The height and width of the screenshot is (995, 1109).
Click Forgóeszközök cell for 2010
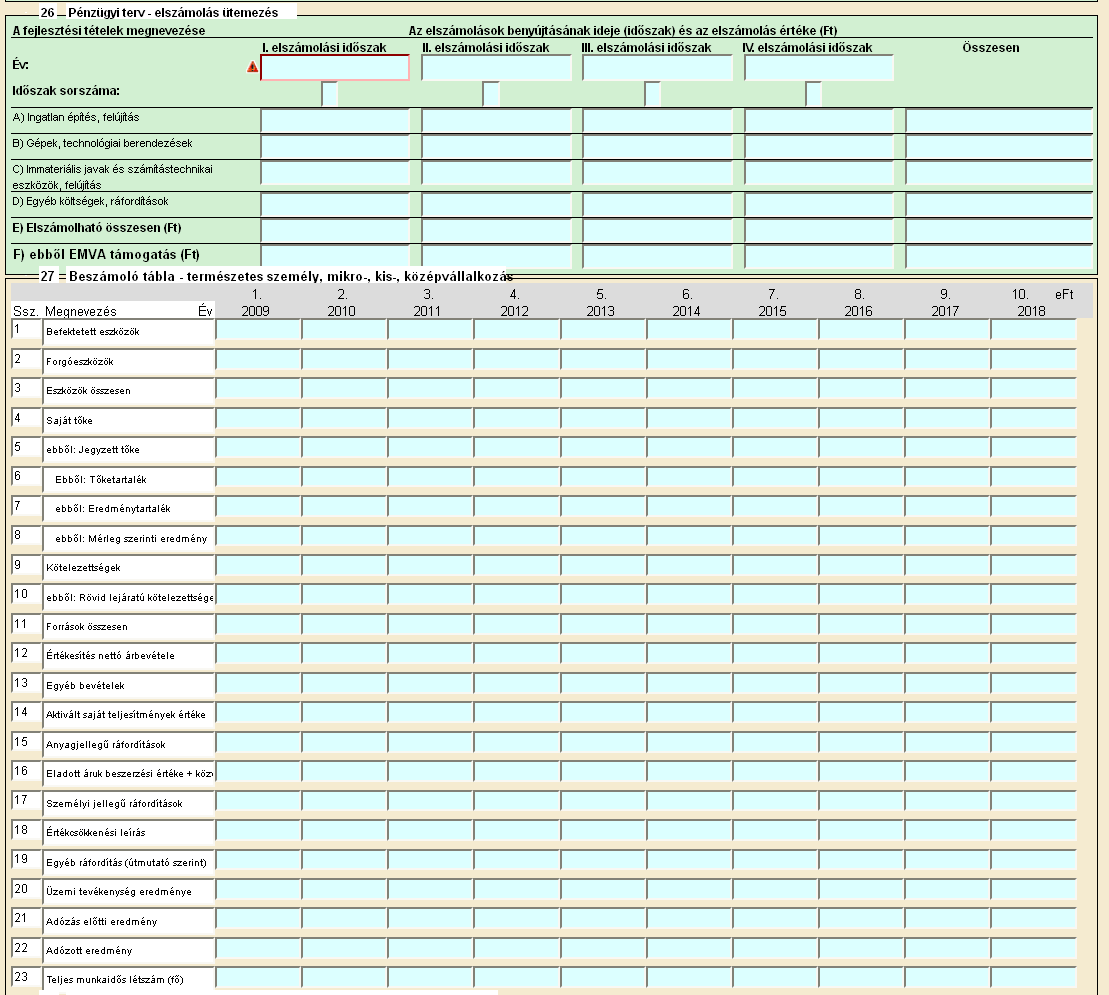point(344,360)
